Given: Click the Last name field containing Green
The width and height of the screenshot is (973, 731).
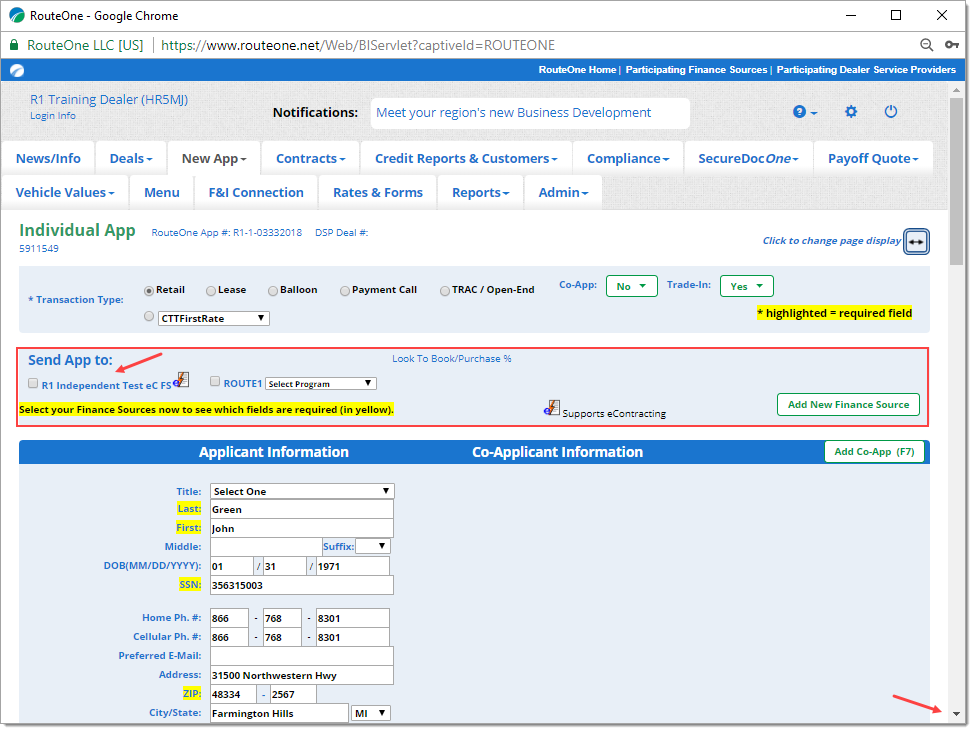Looking at the screenshot, I should coord(302,509).
